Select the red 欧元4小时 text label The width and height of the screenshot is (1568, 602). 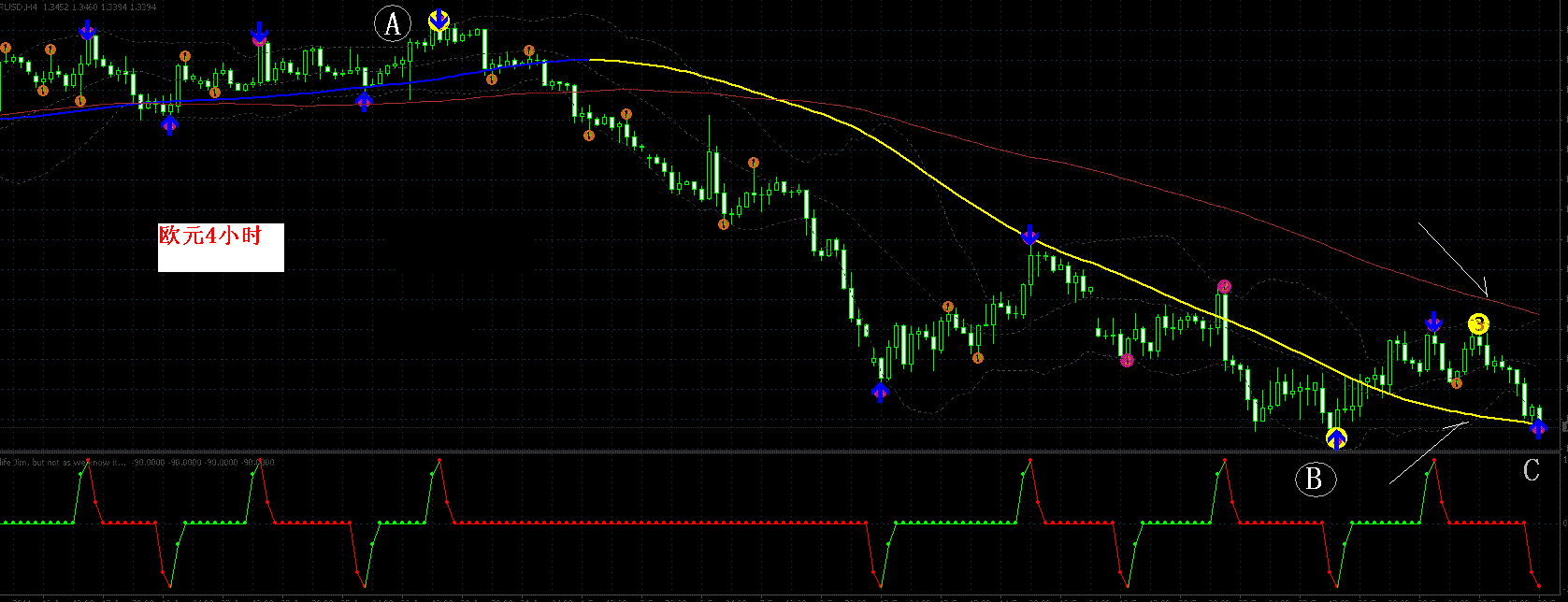pyautogui.click(x=209, y=236)
